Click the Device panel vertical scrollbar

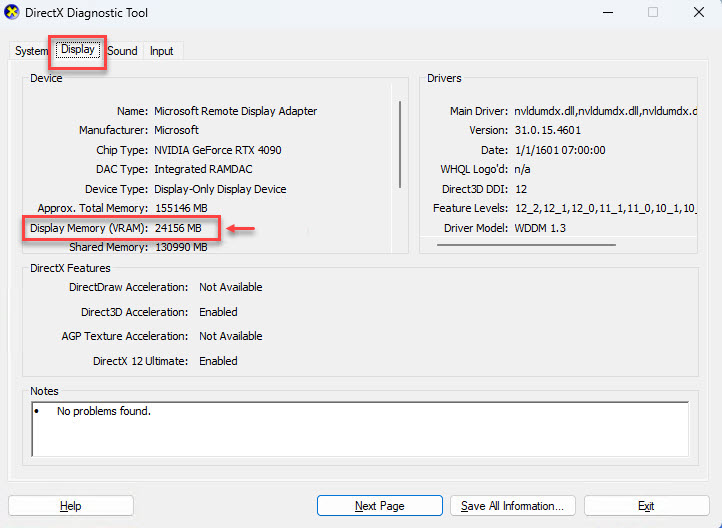(401, 140)
